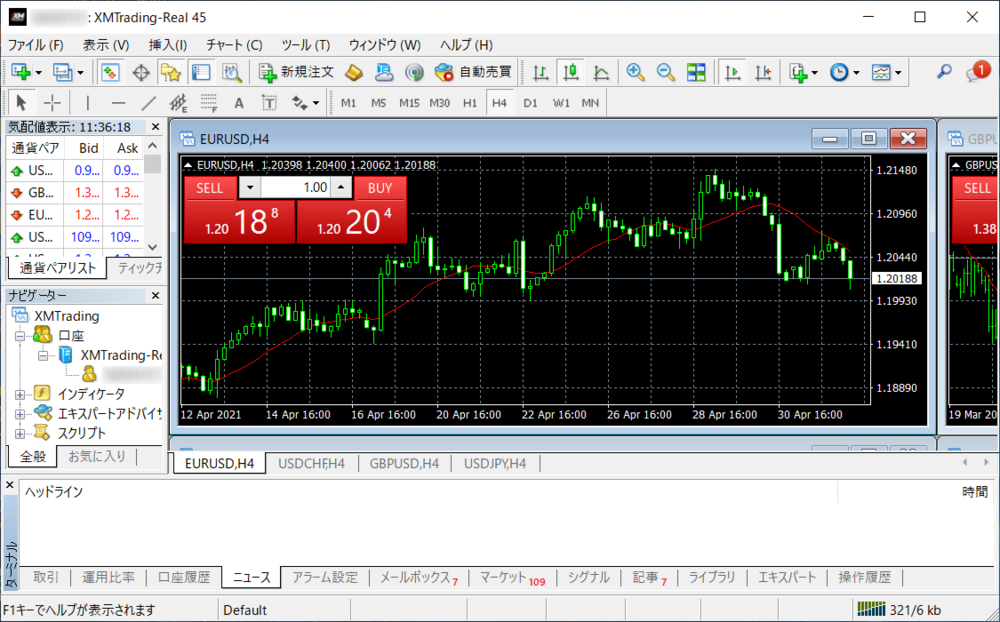Open the メールボックス terminal tab
This screenshot has height=622, width=1000.
419,578
